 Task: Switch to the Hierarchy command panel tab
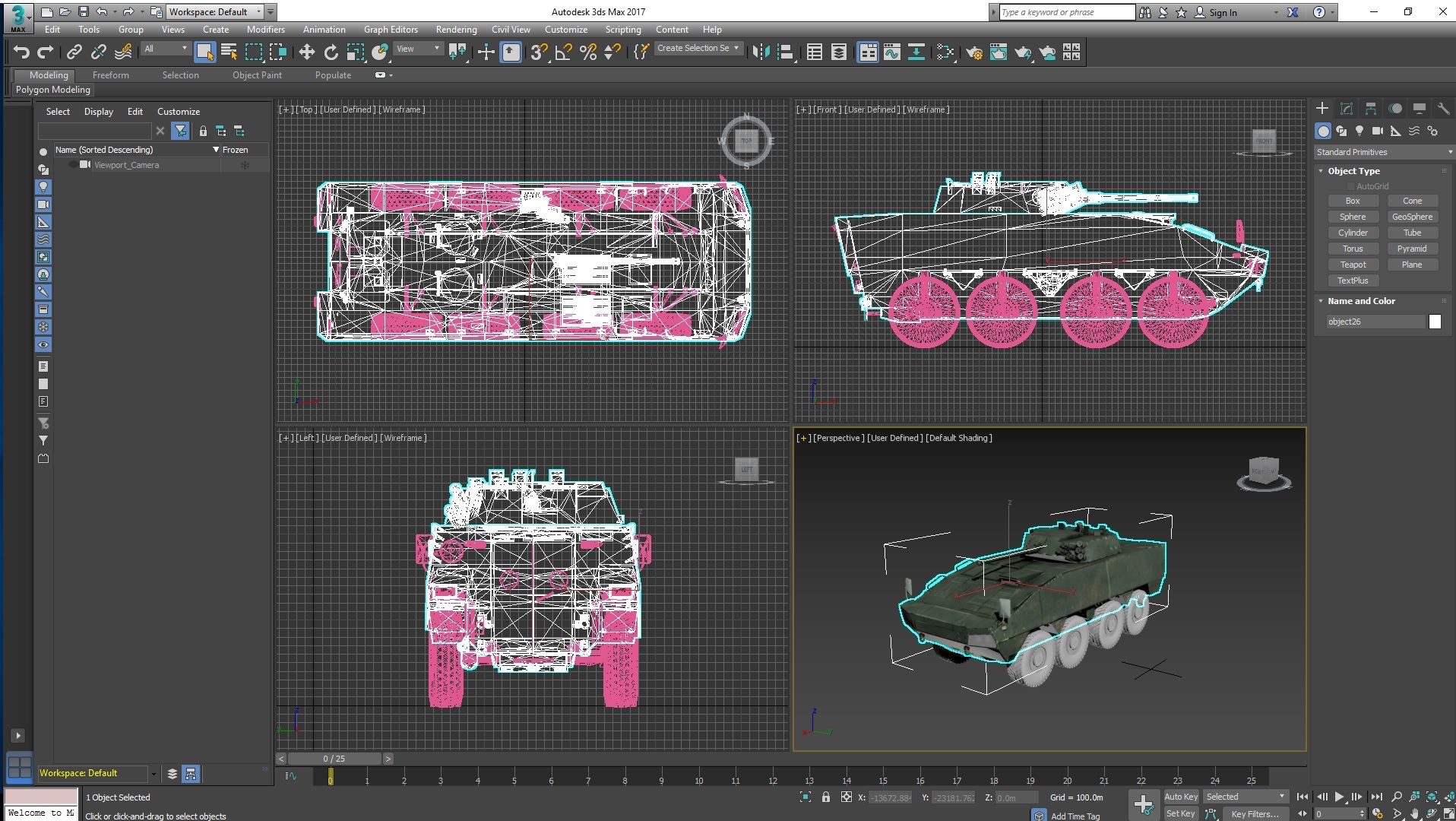pos(1371,109)
